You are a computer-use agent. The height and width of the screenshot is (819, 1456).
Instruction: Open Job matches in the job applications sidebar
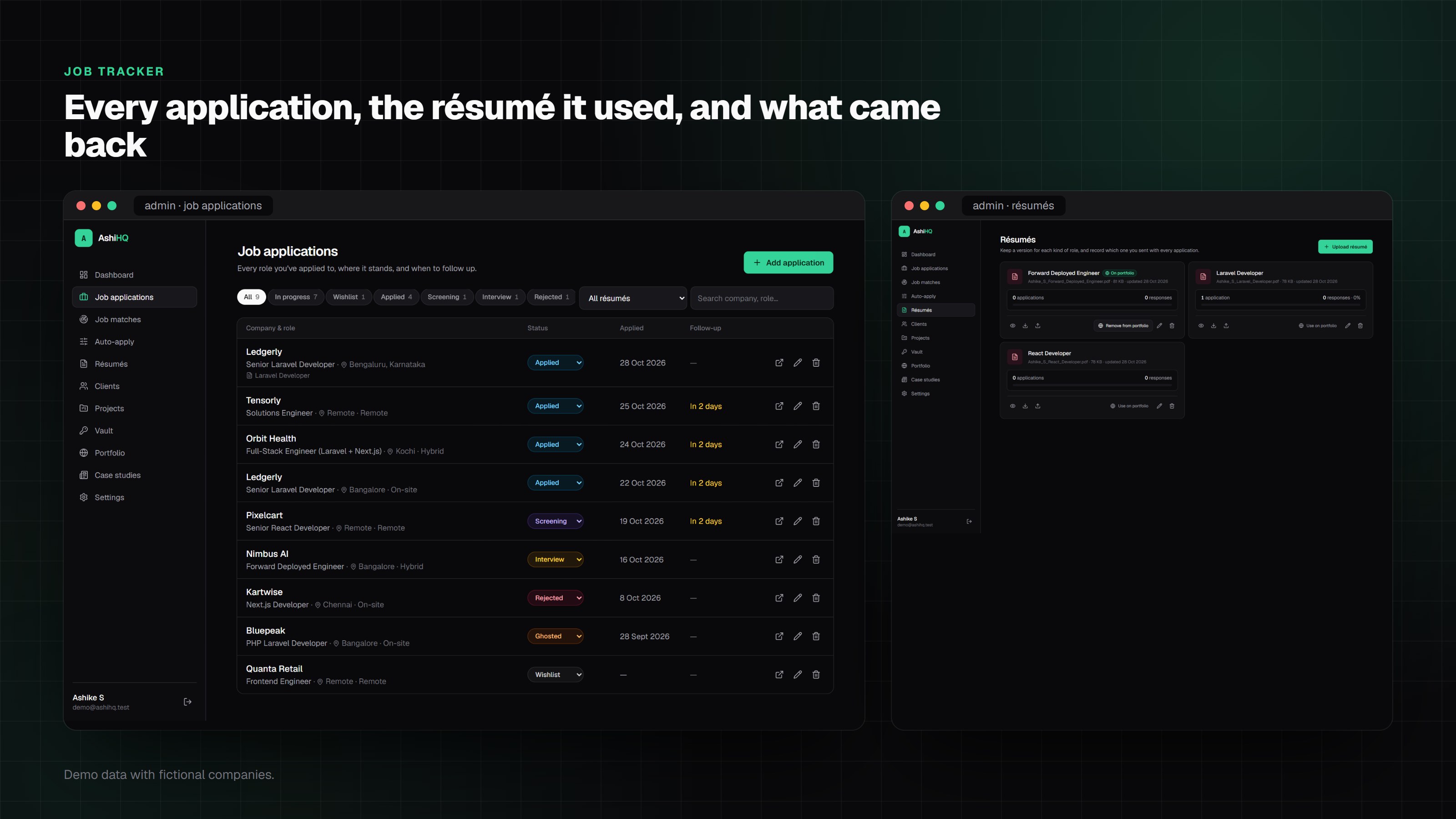coord(135,319)
